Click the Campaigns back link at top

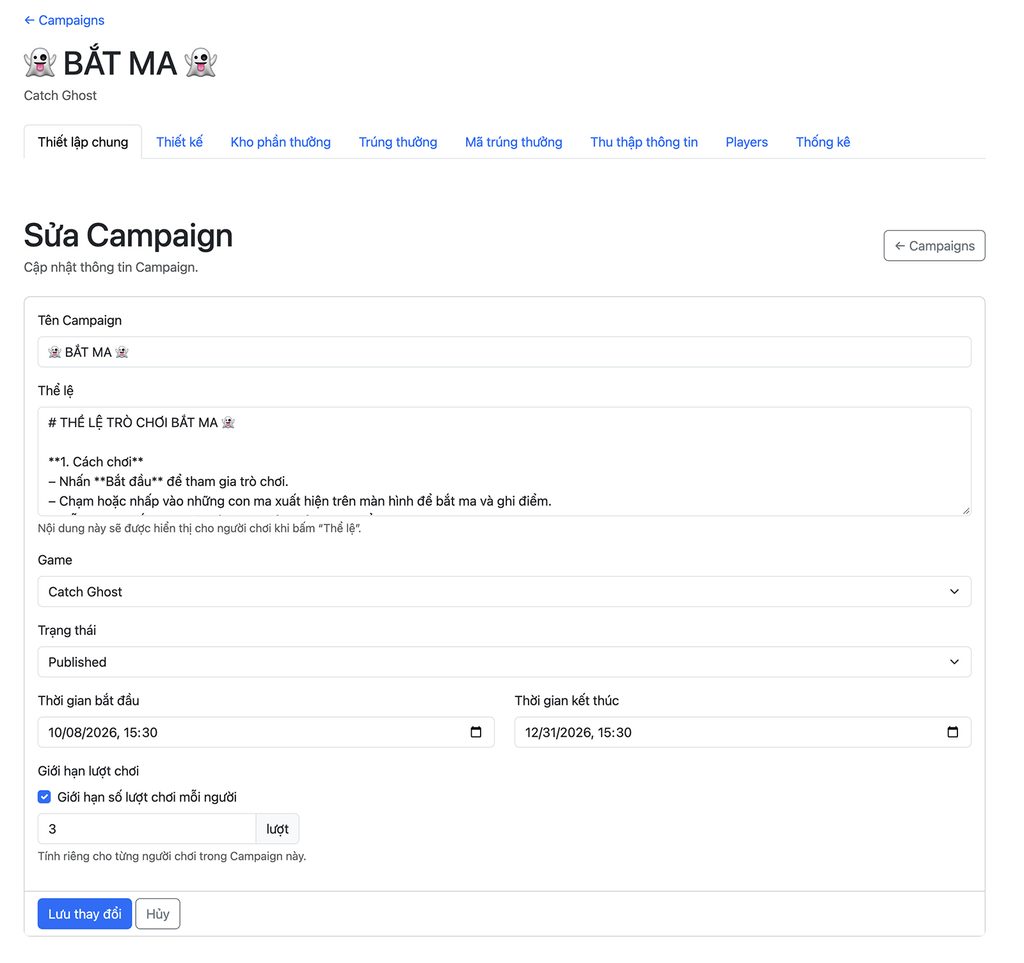coord(64,20)
